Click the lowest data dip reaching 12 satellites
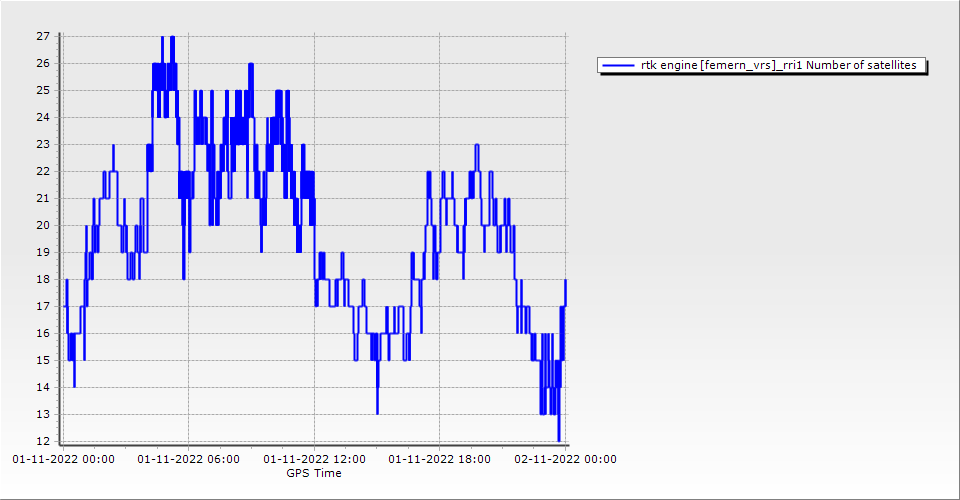This screenshot has height=500, width=960. pyautogui.click(x=559, y=439)
